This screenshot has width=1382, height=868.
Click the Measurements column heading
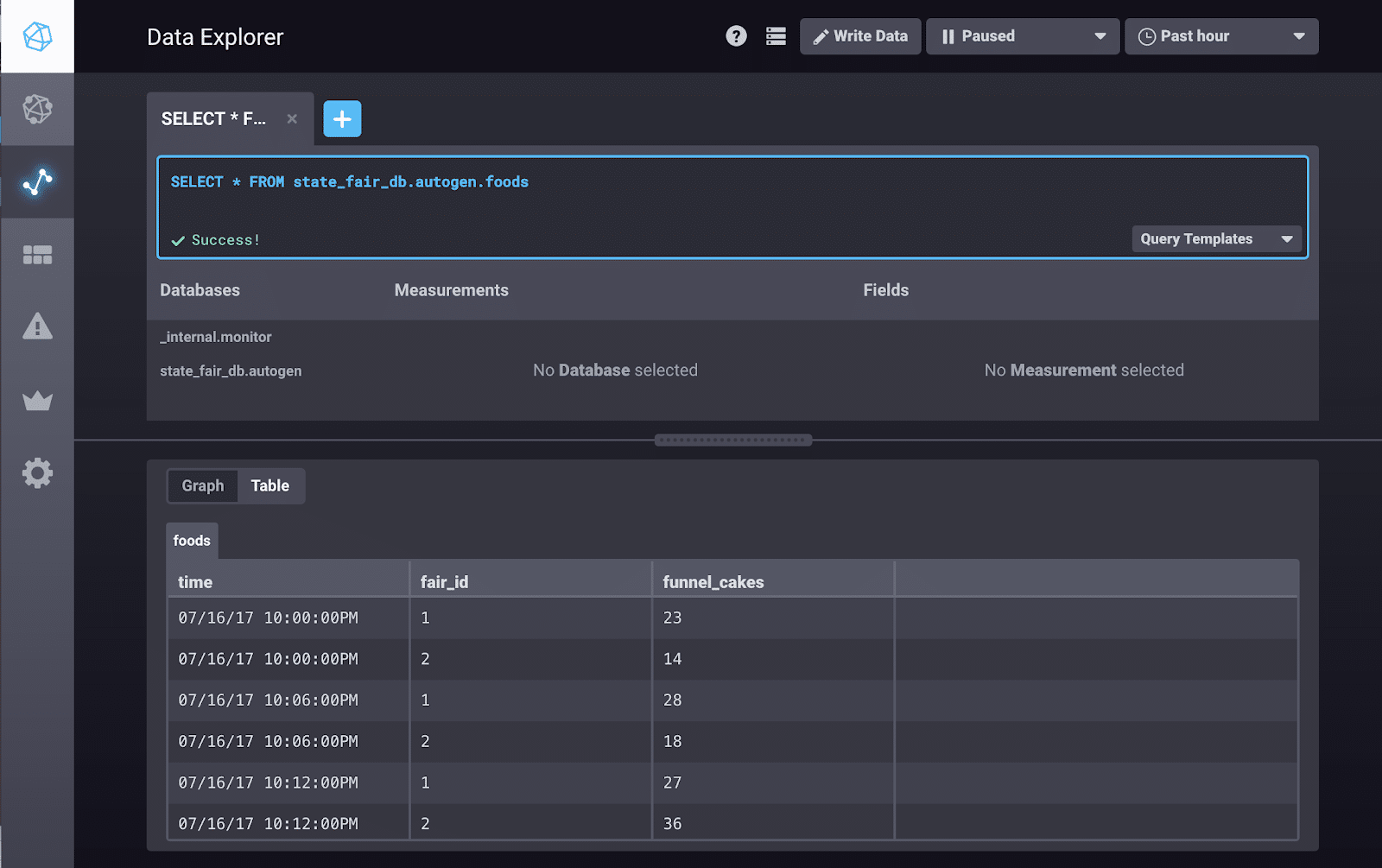click(x=452, y=290)
